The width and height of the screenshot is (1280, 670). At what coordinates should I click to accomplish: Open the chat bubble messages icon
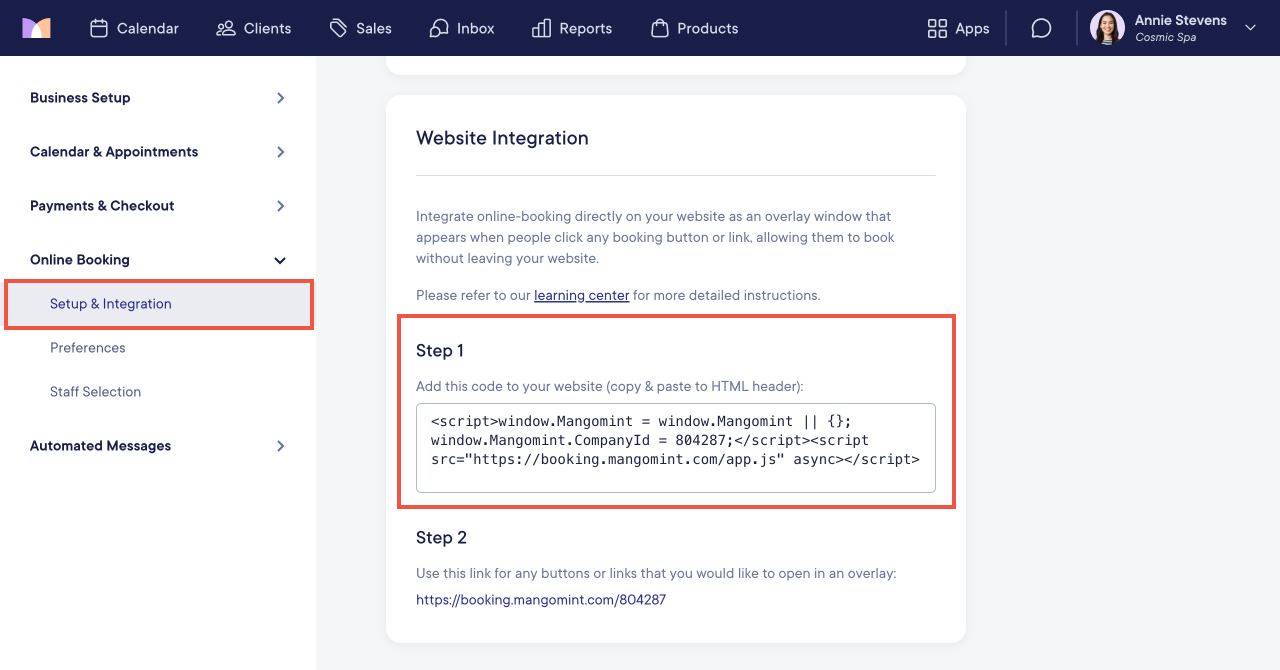[1041, 28]
